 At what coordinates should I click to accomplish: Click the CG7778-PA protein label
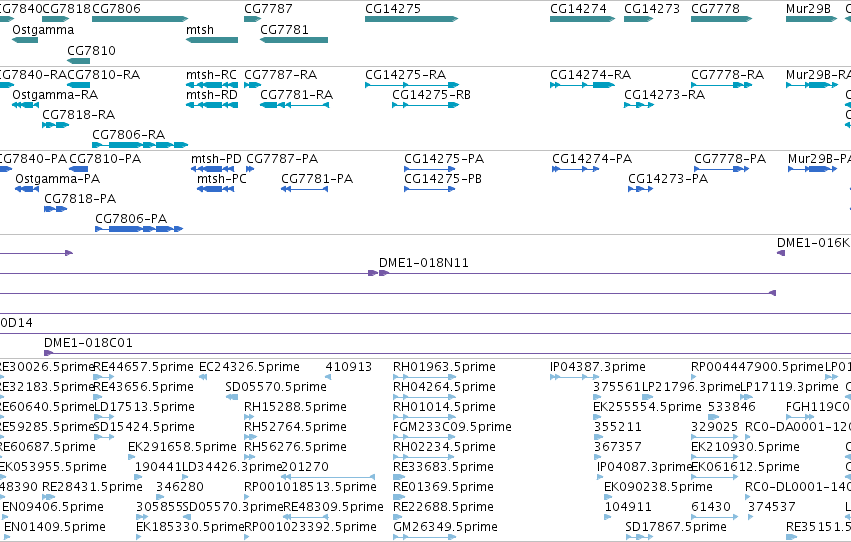[730, 159]
